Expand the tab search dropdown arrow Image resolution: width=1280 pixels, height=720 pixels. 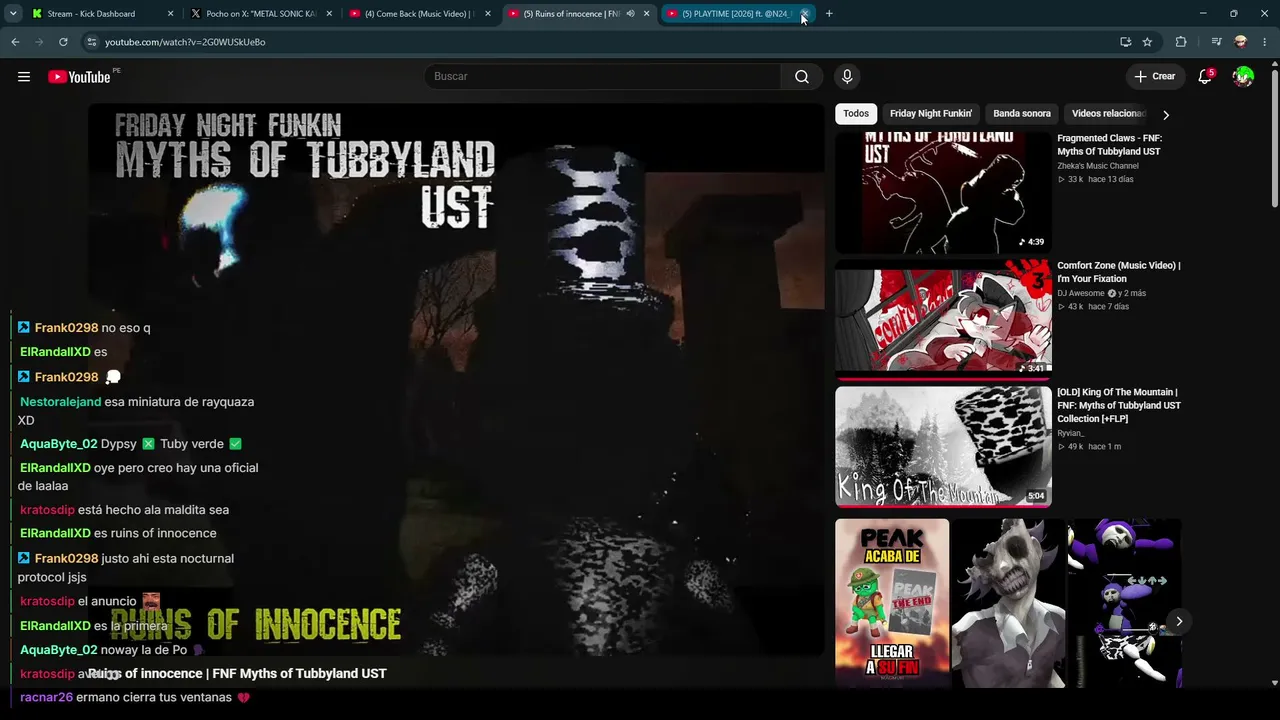(13, 14)
